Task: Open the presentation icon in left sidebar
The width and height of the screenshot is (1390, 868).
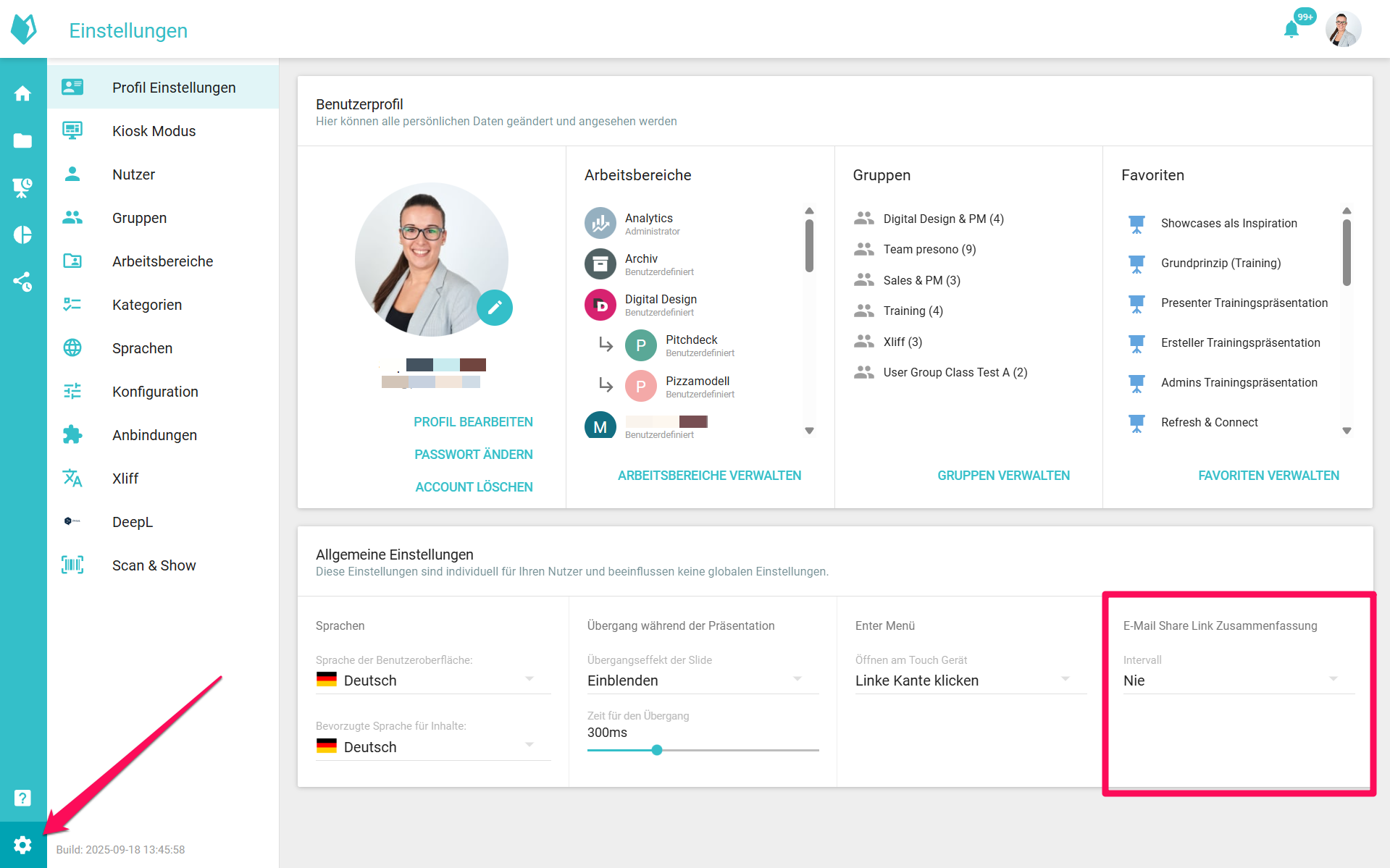Action: [22, 187]
